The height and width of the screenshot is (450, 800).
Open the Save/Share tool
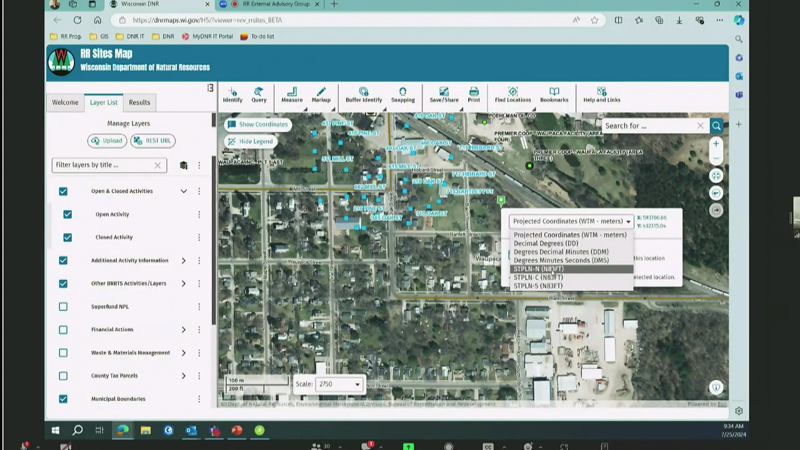coord(444,95)
